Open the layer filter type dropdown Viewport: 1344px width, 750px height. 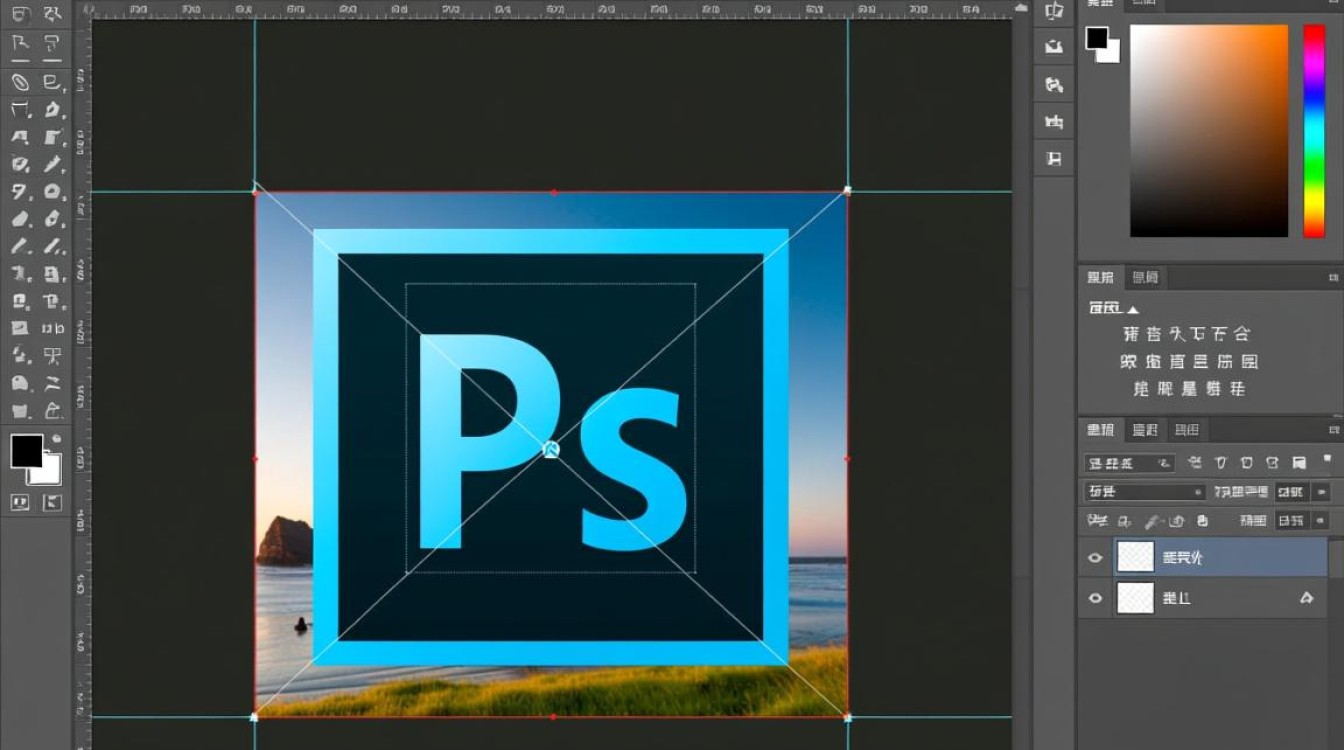(1130, 463)
